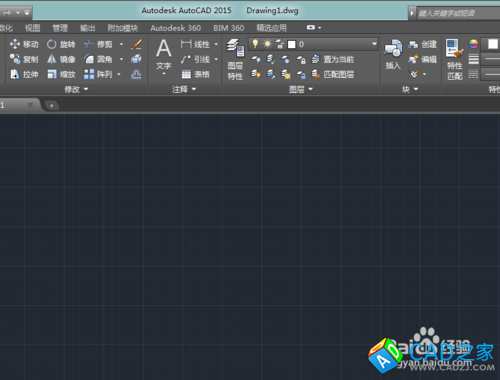Click the Insert block (插入) icon
The height and width of the screenshot is (380, 500).
pyautogui.click(x=393, y=54)
